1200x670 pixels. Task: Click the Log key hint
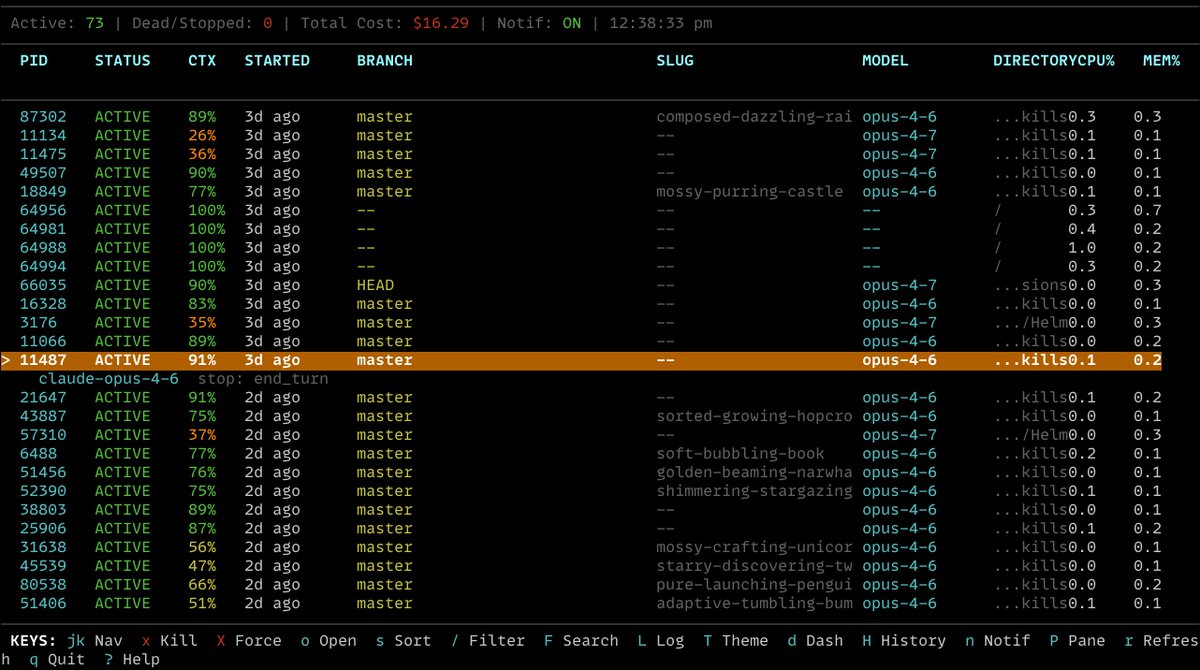click(661, 640)
